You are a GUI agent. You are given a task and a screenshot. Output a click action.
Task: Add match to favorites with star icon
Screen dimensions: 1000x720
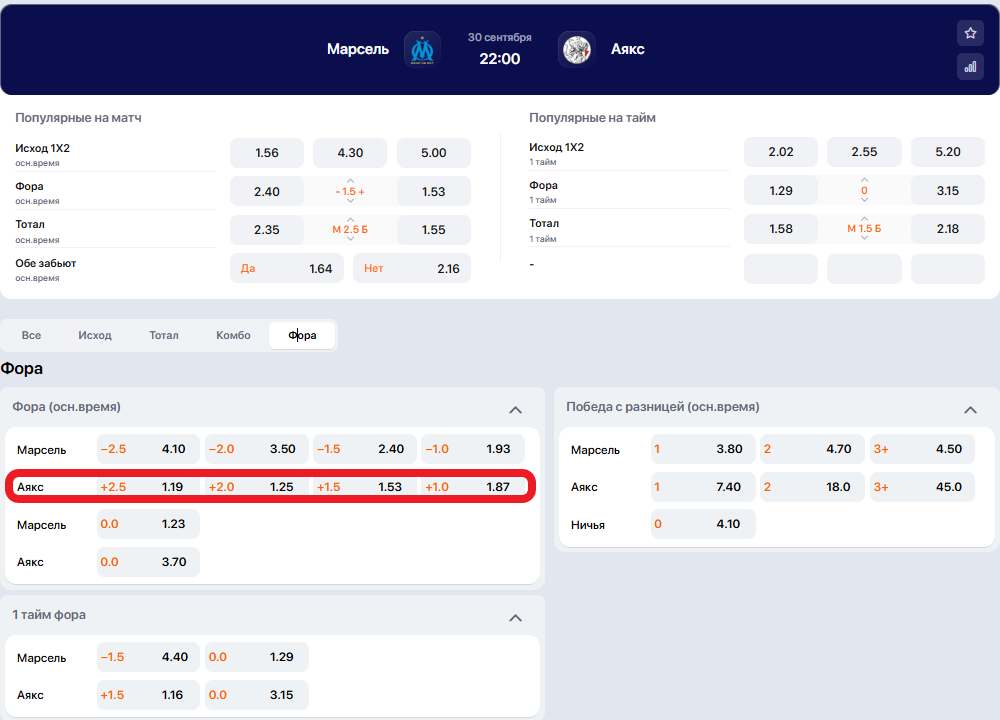[970, 33]
